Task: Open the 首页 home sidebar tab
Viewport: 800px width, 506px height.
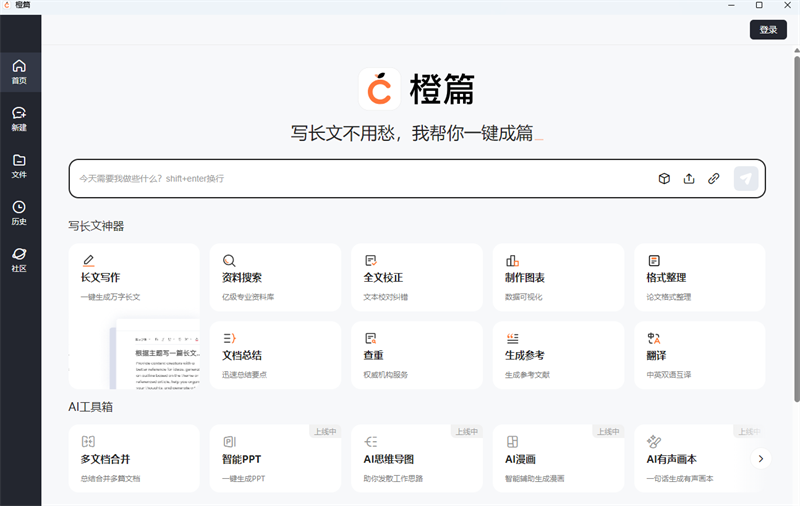Action: (x=19, y=72)
